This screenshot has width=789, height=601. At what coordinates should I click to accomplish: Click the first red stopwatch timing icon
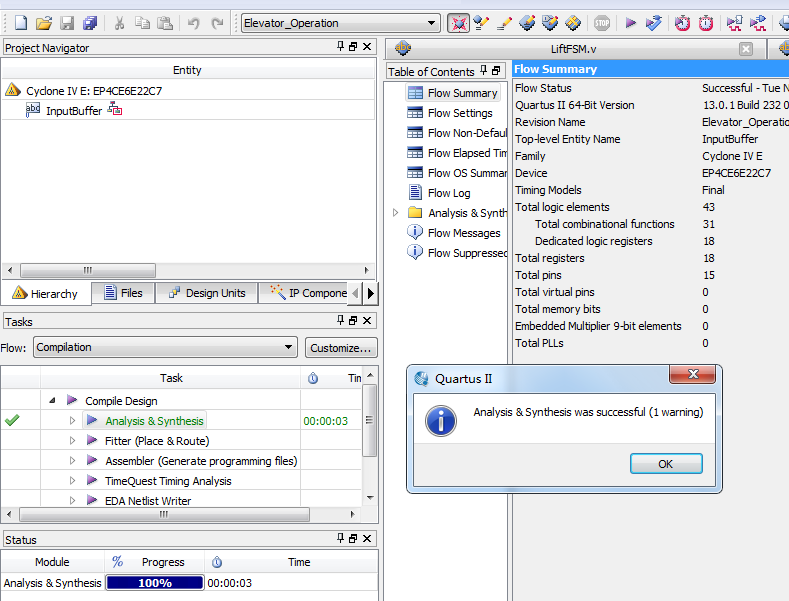pos(682,23)
